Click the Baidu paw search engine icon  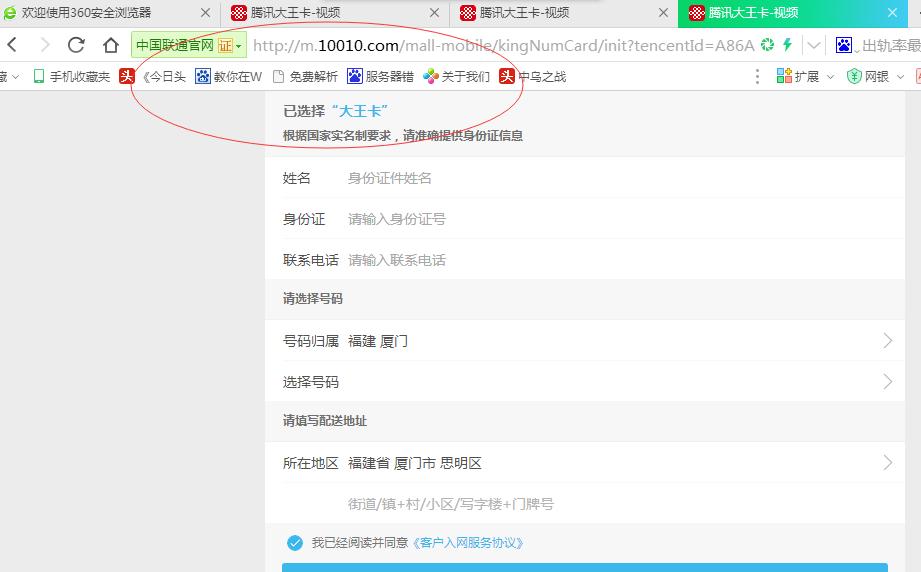(844, 45)
